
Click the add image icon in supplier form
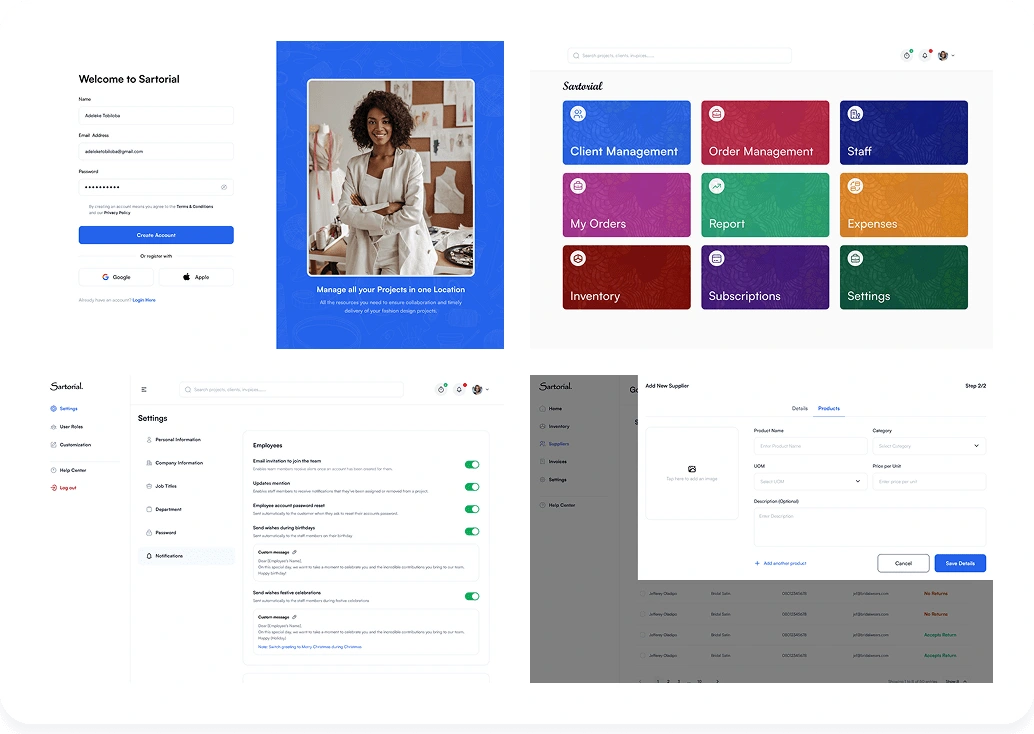[692, 469]
